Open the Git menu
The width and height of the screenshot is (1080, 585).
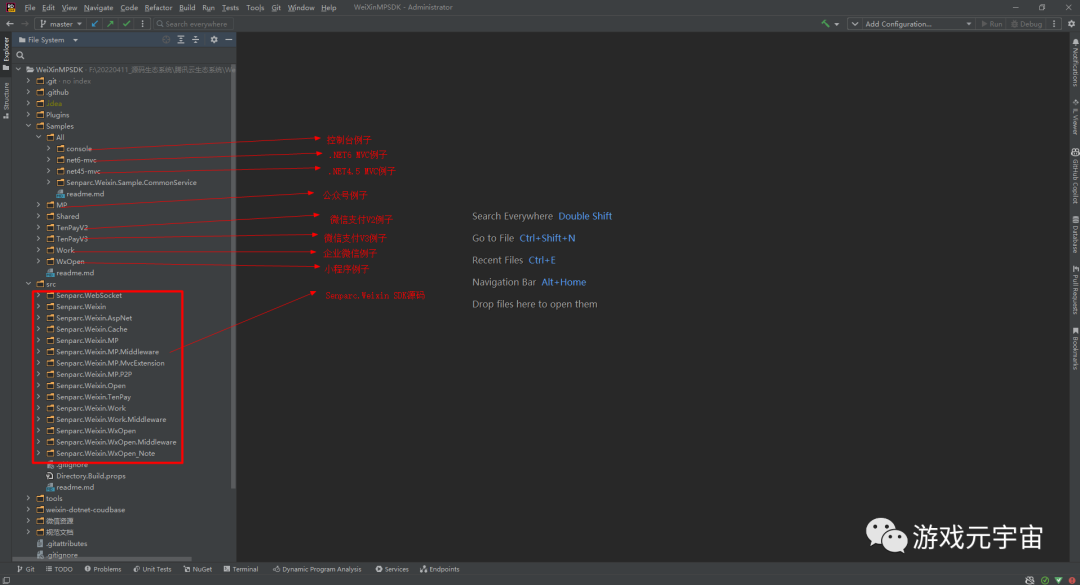276,8
